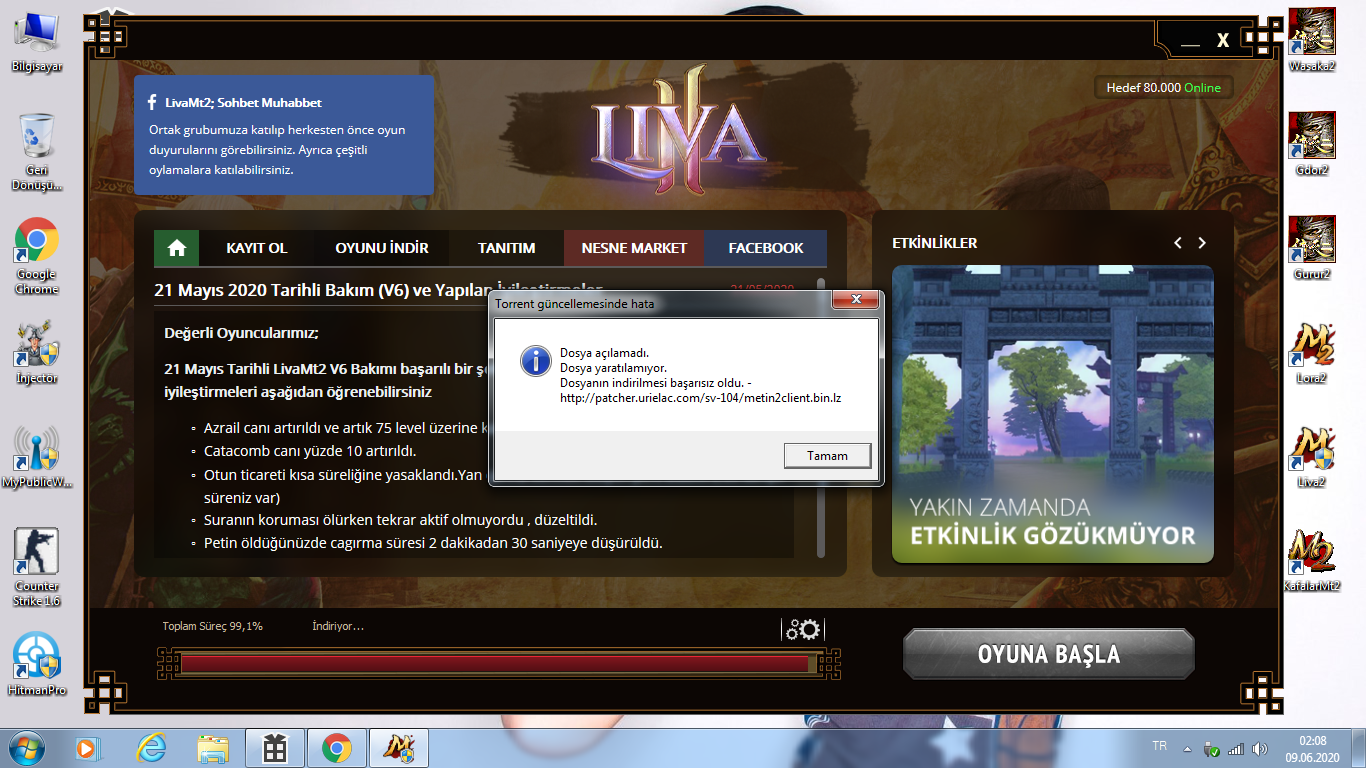This screenshot has height=768, width=1366.
Task: Open the KAYIT OL tab
Action: [257, 248]
